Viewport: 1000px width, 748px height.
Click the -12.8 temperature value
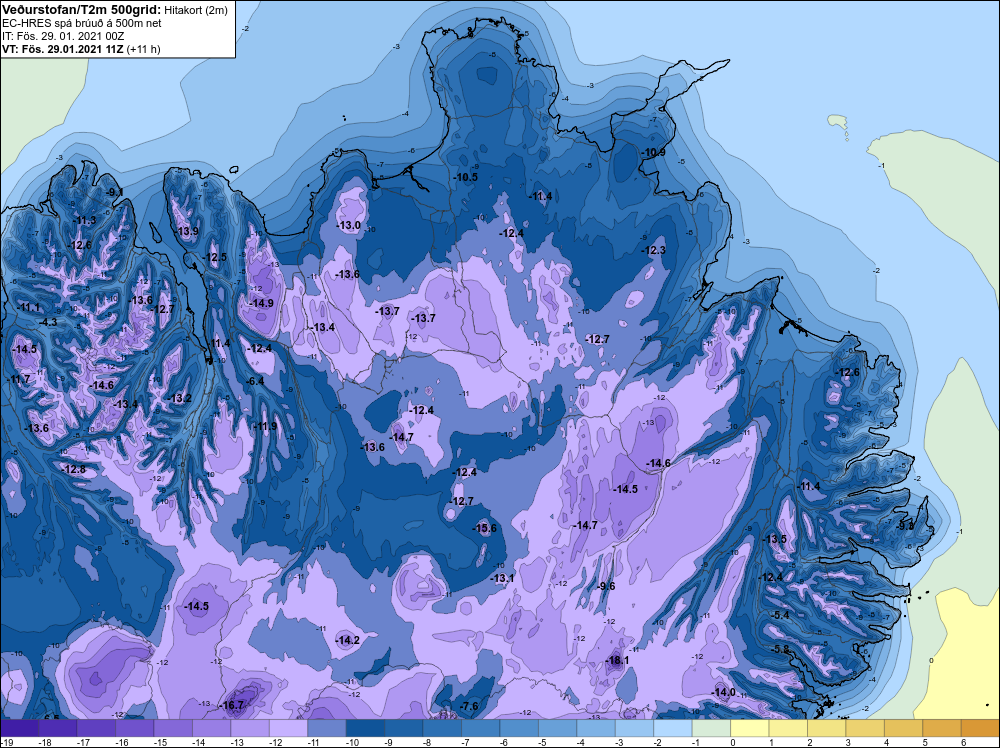pyautogui.click(x=73, y=469)
